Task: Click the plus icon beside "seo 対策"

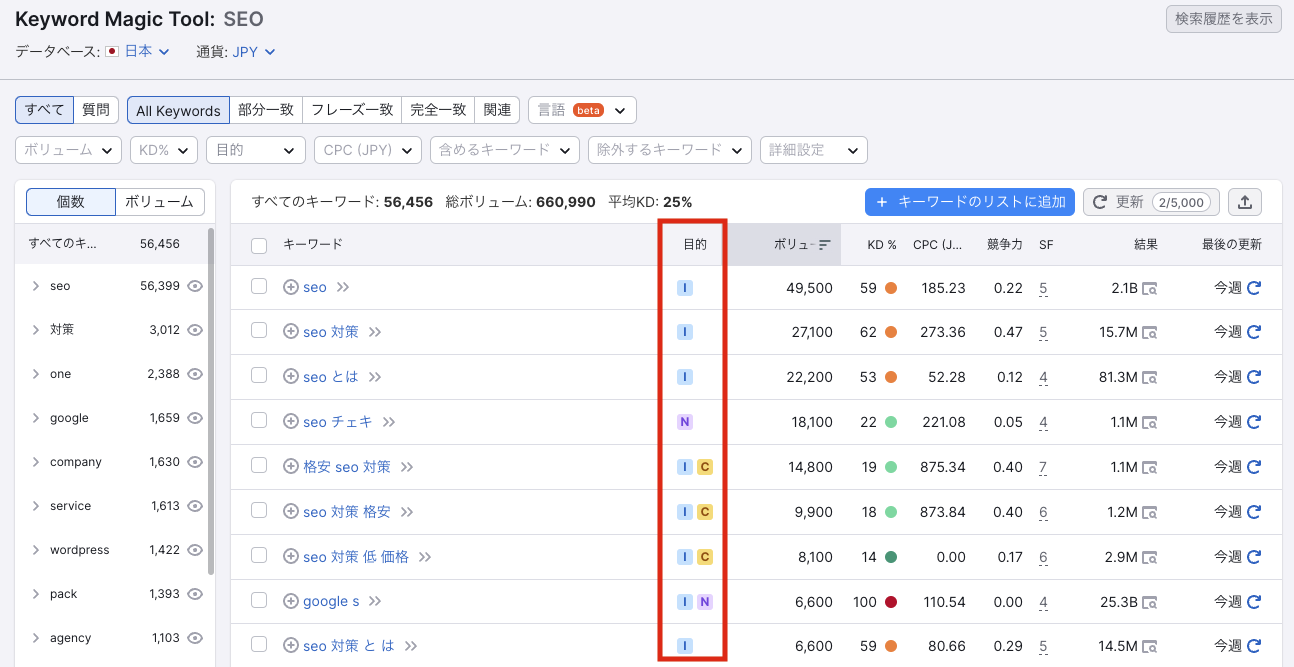Action: click(x=291, y=331)
